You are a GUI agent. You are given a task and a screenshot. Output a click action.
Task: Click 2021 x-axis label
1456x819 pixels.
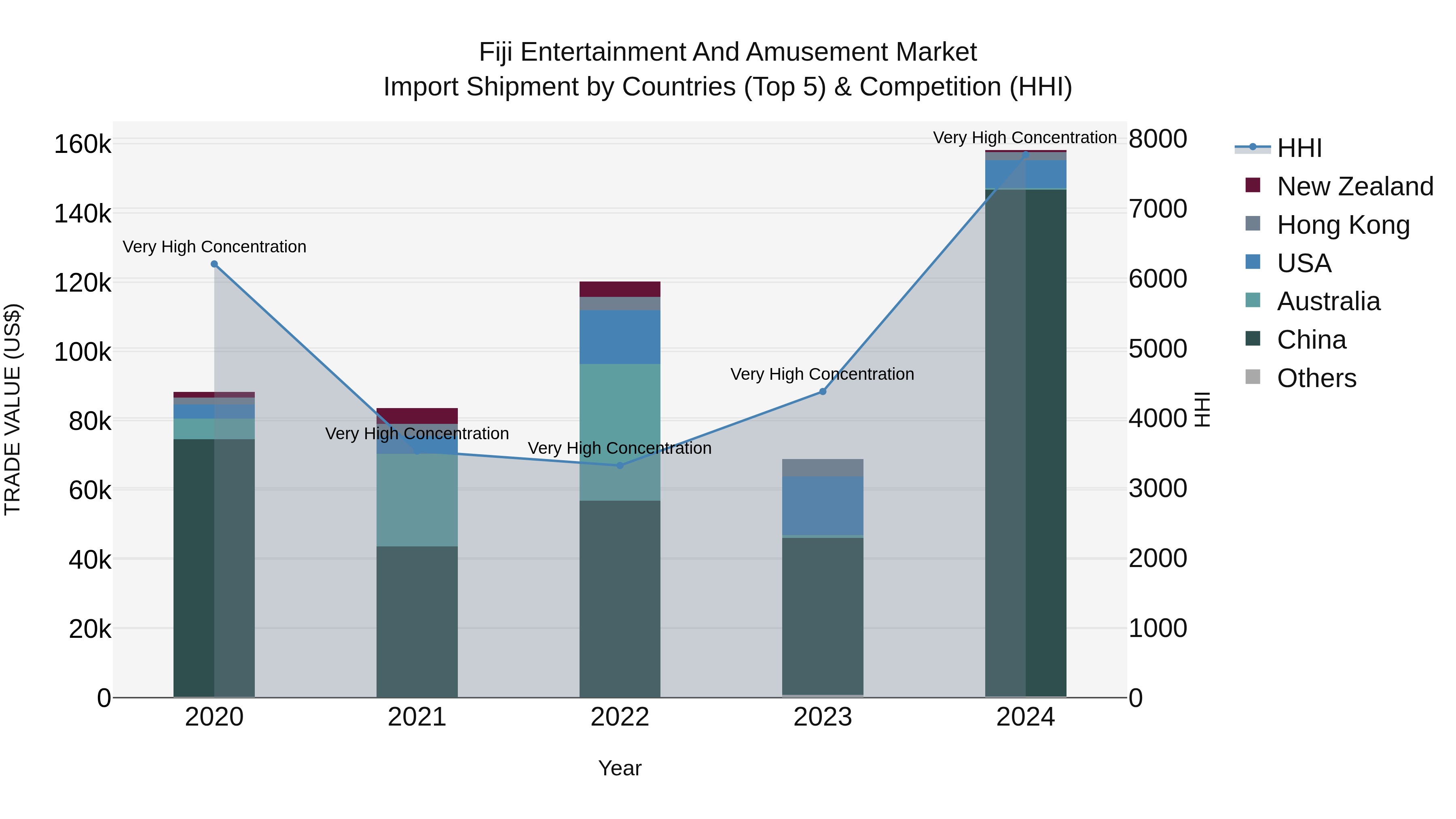click(417, 717)
